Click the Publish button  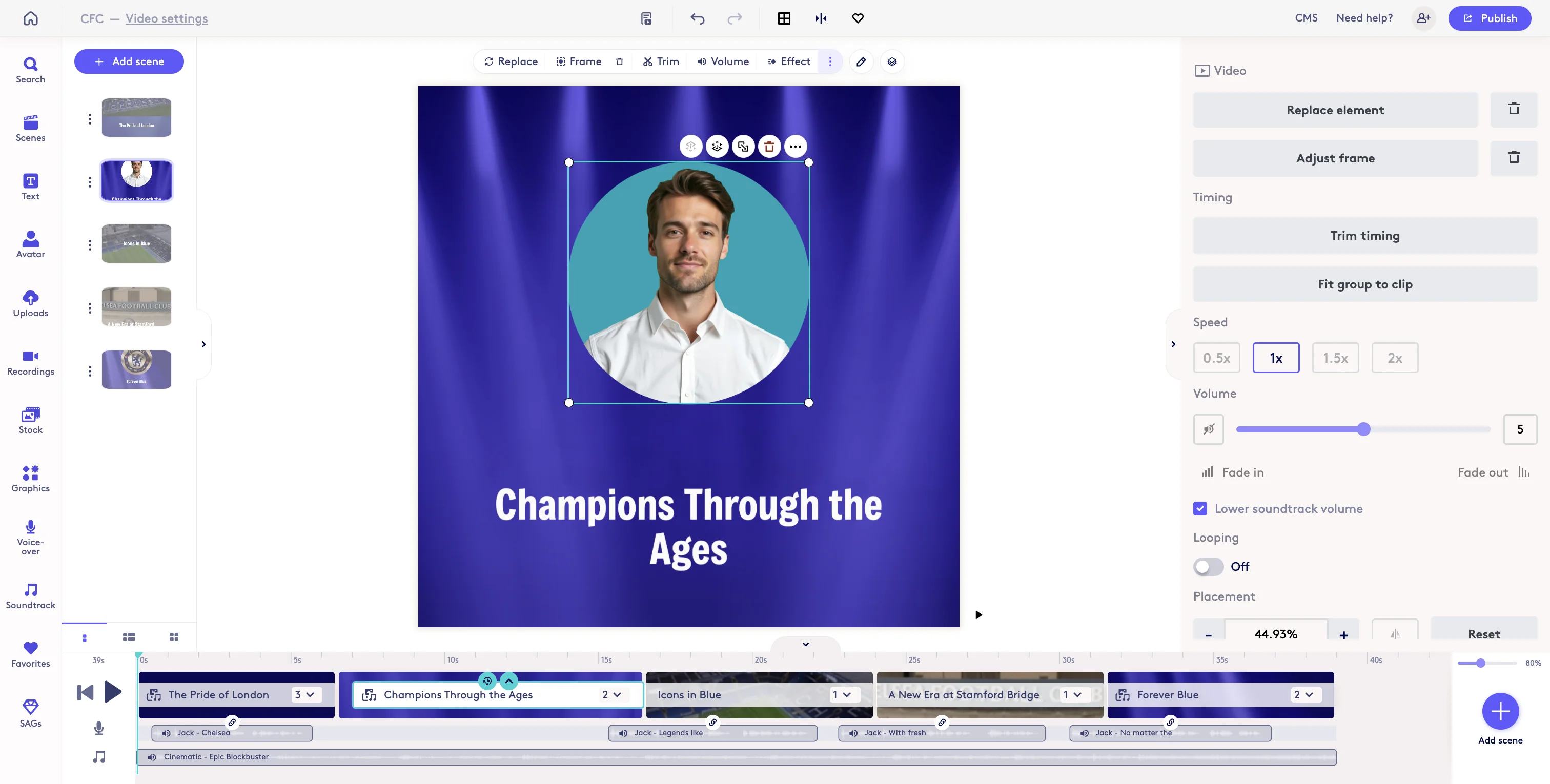click(1490, 18)
